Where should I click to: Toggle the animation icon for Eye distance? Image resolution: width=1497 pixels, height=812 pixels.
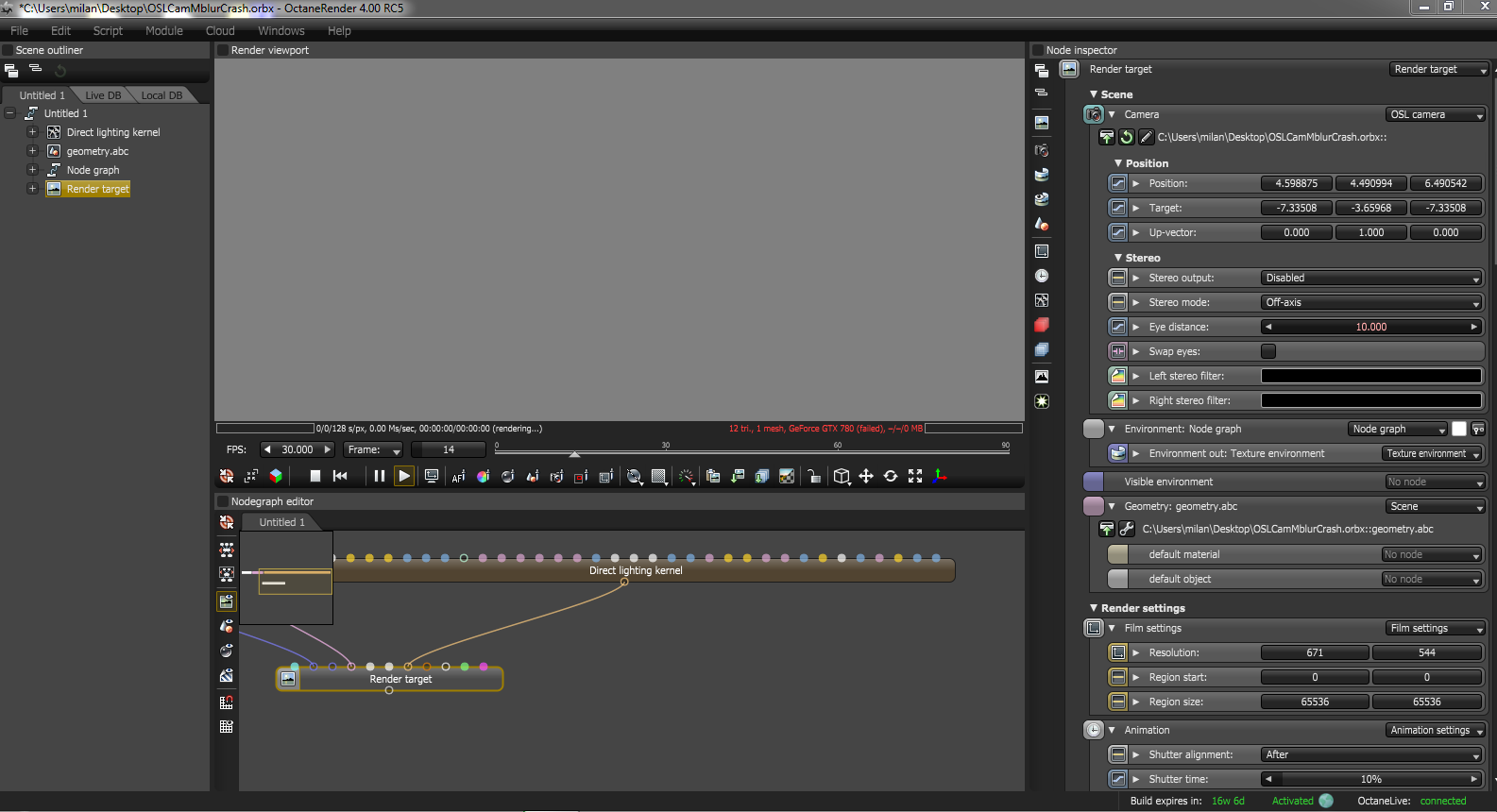(1118, 327)
